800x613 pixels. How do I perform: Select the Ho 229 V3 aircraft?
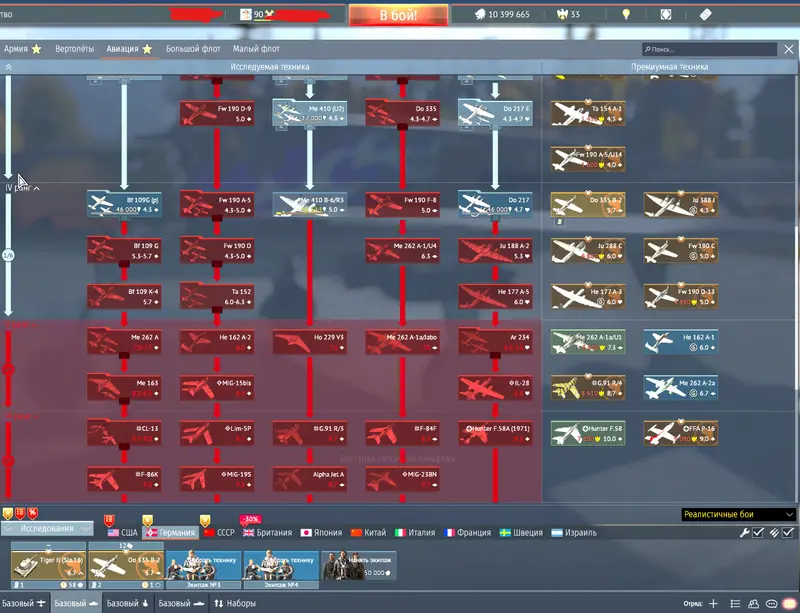(x=309, y=342)
